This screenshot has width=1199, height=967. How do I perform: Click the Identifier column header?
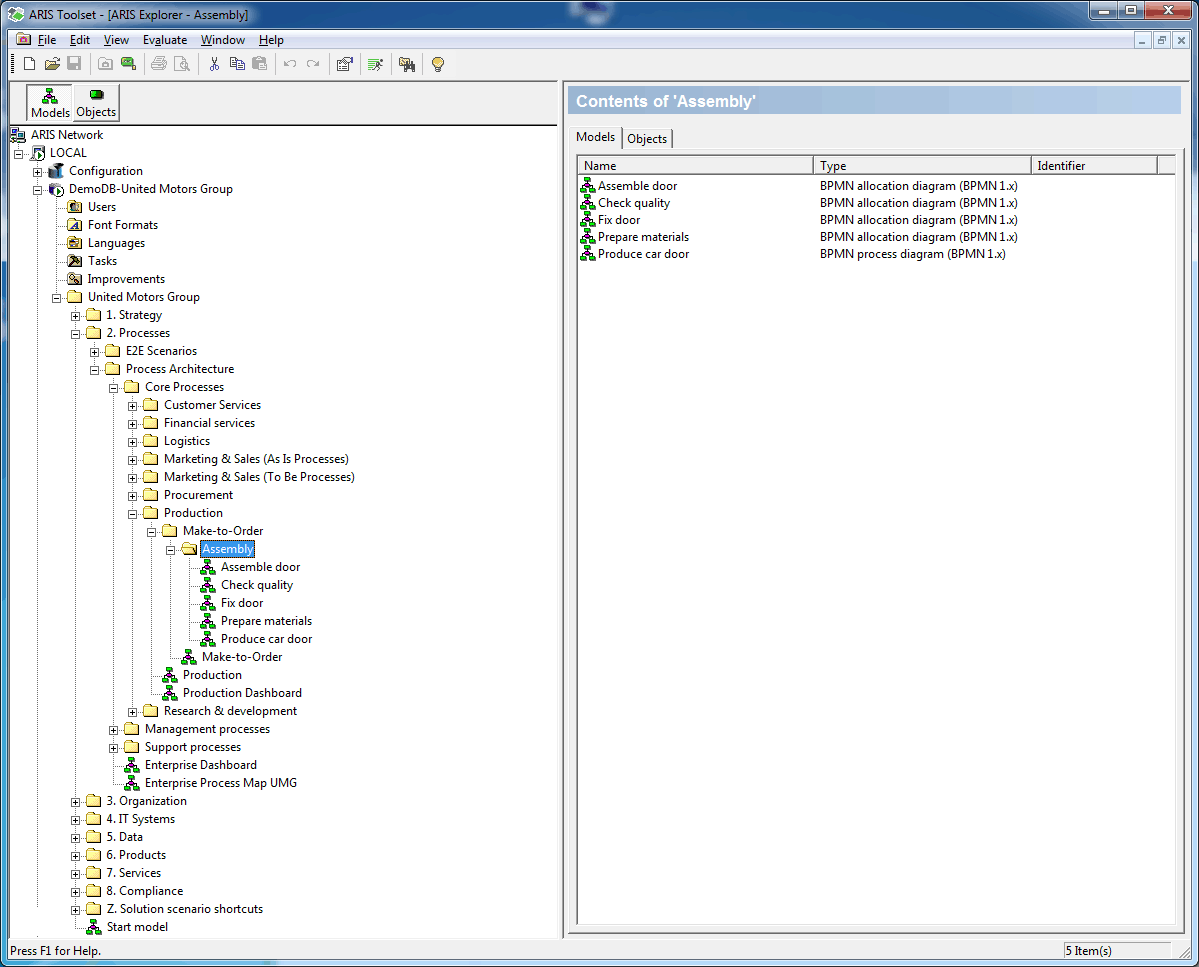1094,165
